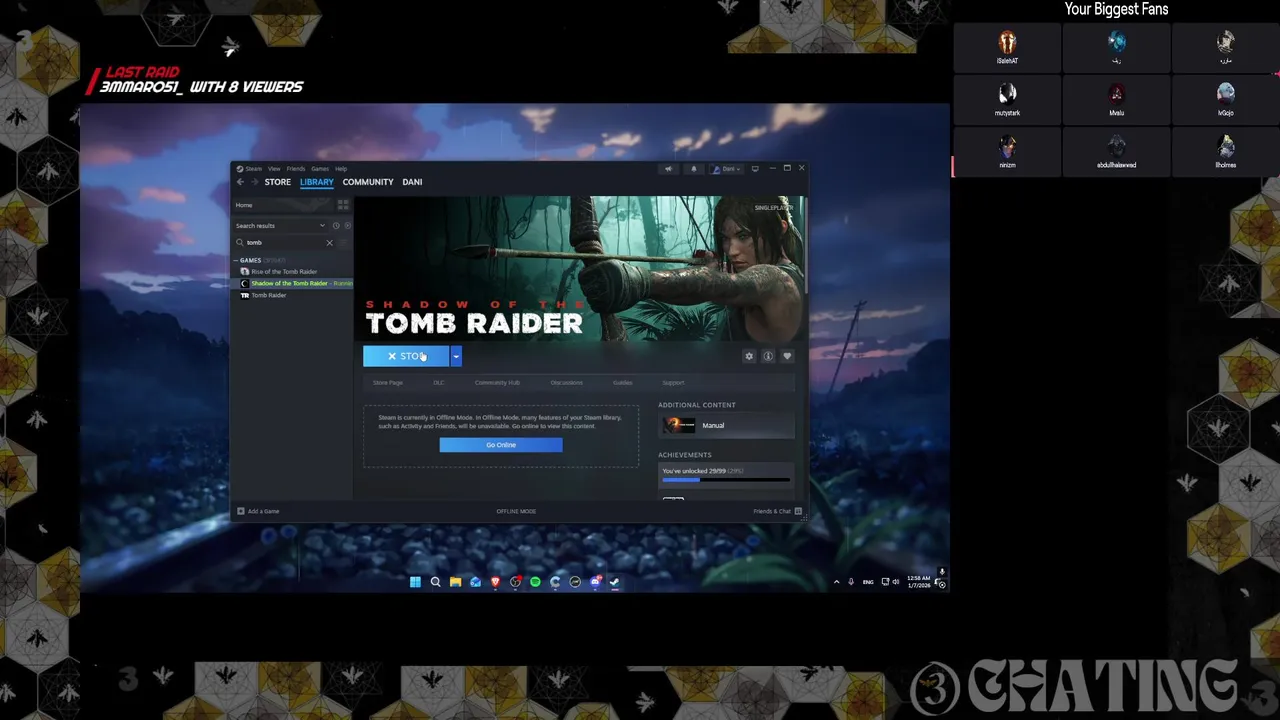Click the plus icon next to Add a Game
Viewport: 1280px width, 720px height.
240,511
